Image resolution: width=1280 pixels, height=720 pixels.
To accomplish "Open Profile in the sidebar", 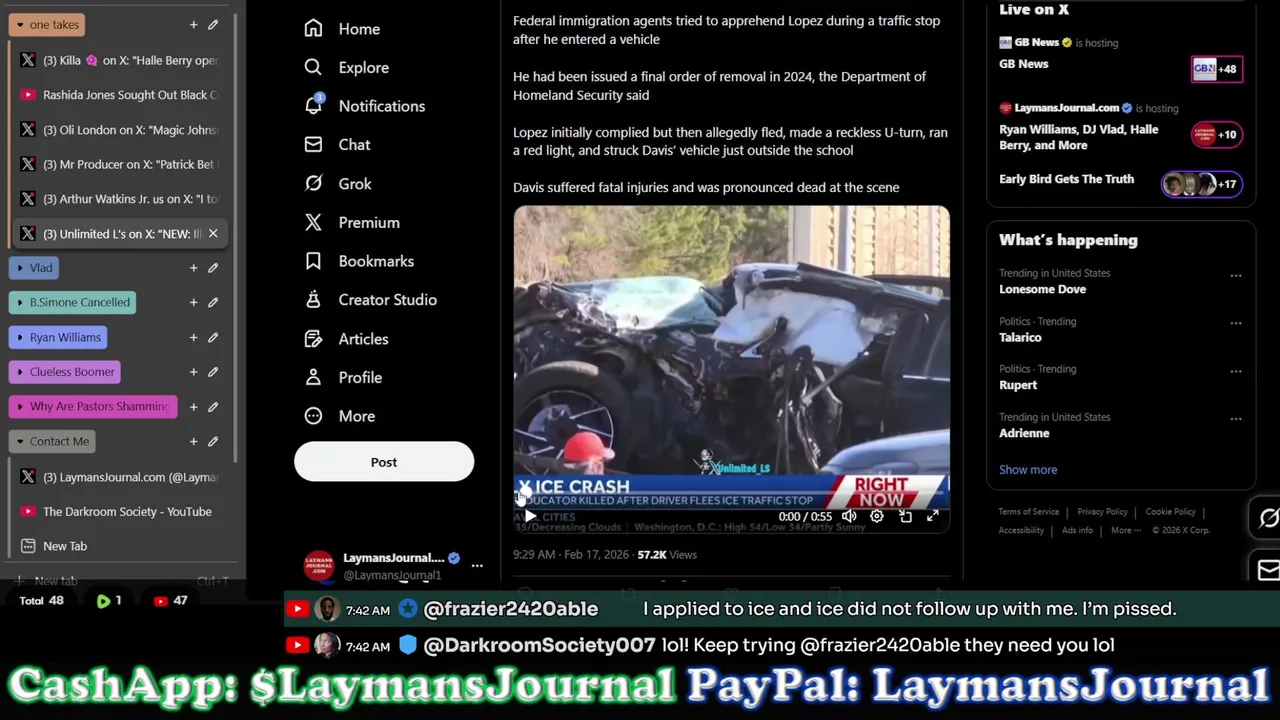I will [x=343, y=377].
